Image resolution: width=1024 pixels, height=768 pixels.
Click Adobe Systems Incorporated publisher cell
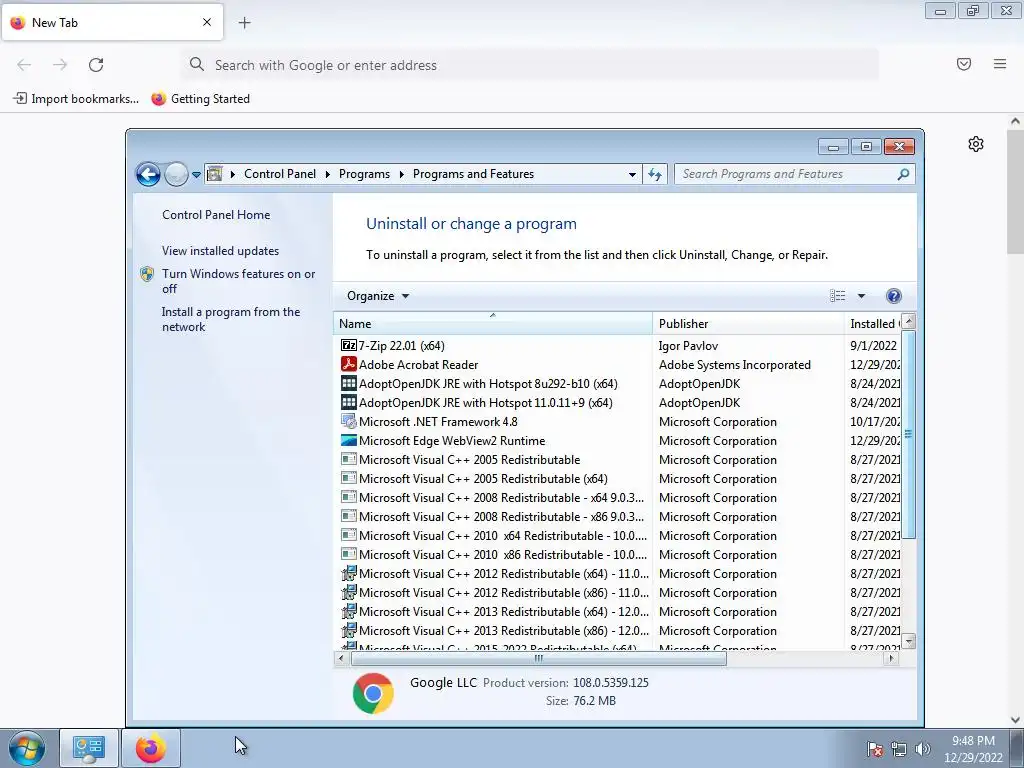[735, 364]
